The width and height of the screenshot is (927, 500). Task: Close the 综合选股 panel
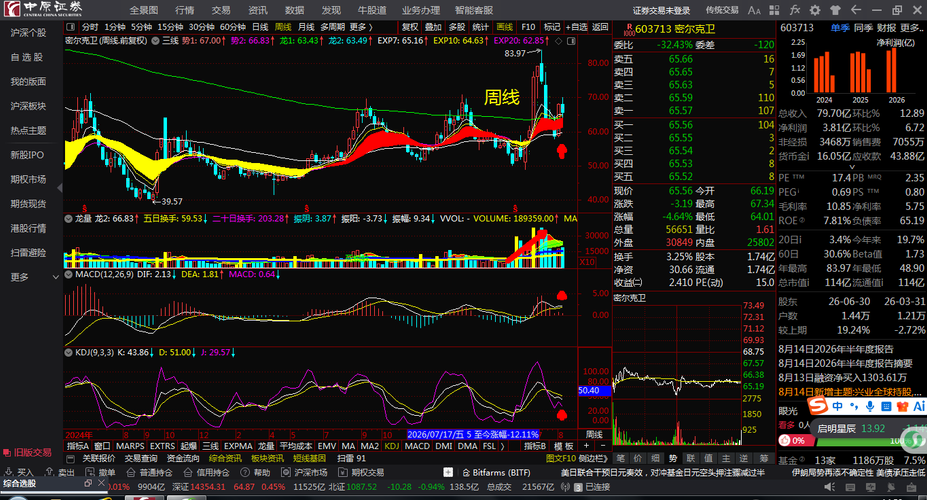click(x=101, y=483)
